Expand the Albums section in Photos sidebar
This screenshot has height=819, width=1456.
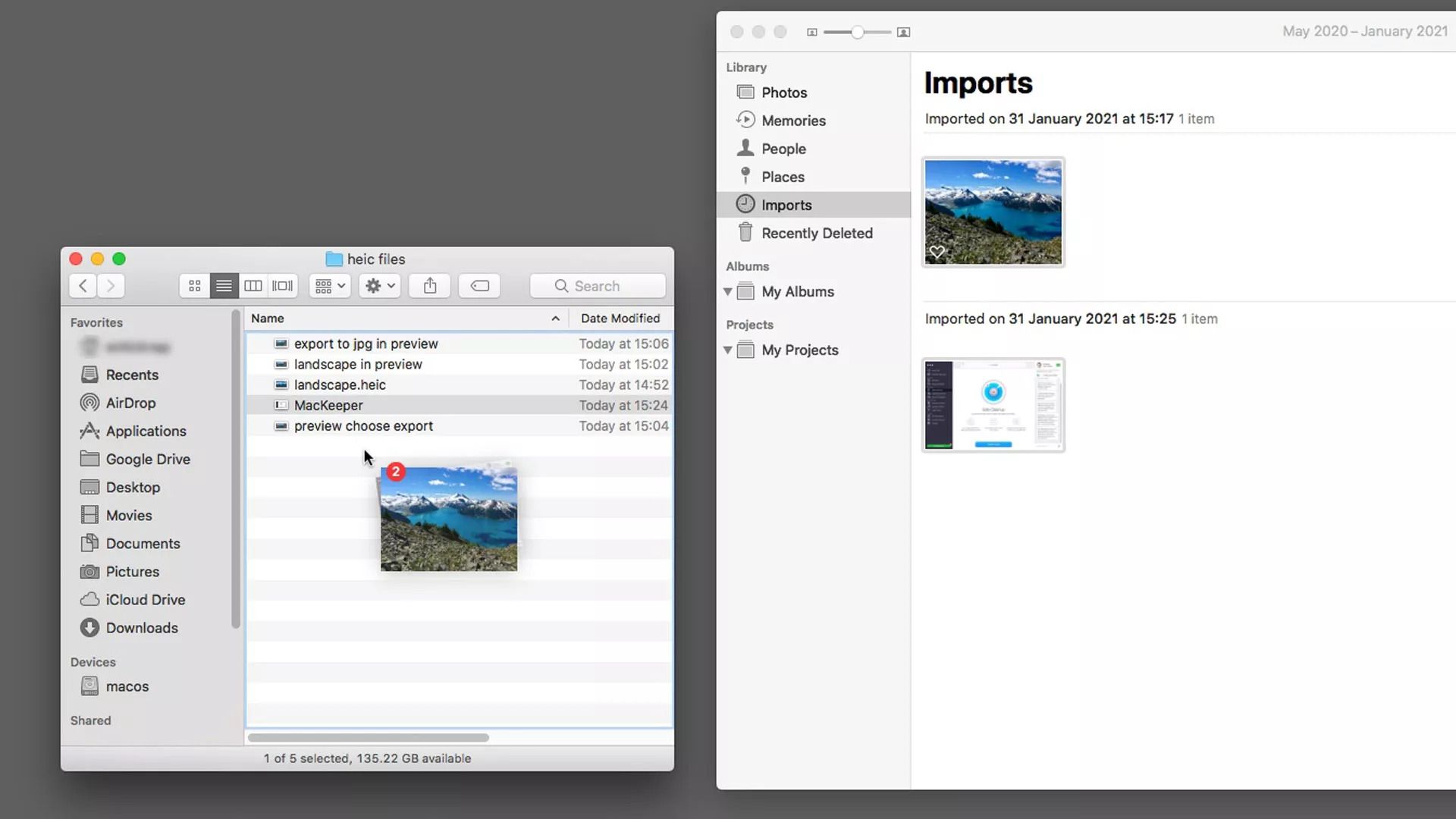727,290
